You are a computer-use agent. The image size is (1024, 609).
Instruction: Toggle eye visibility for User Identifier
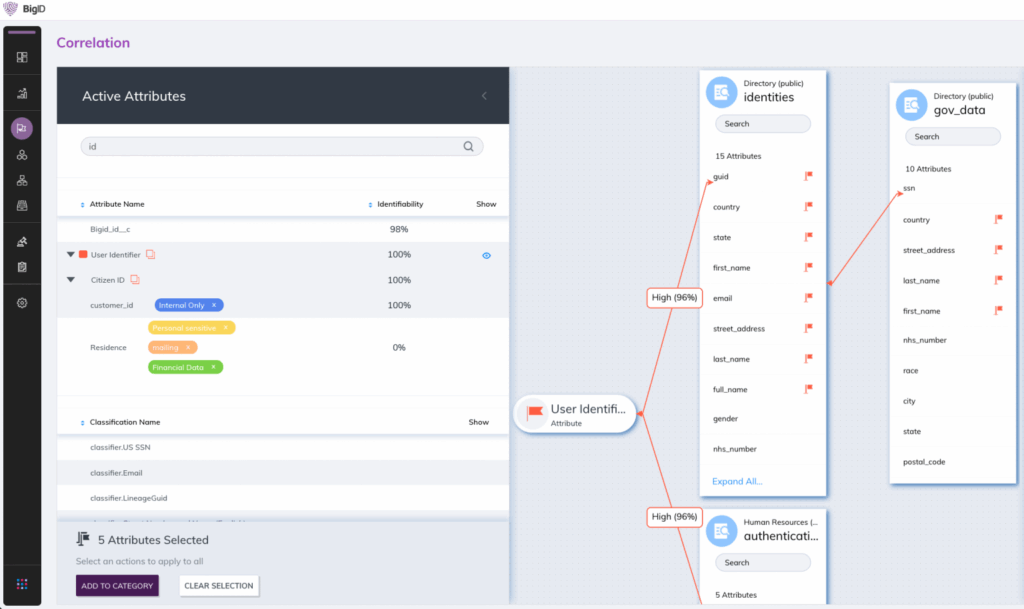coord(486,256)
